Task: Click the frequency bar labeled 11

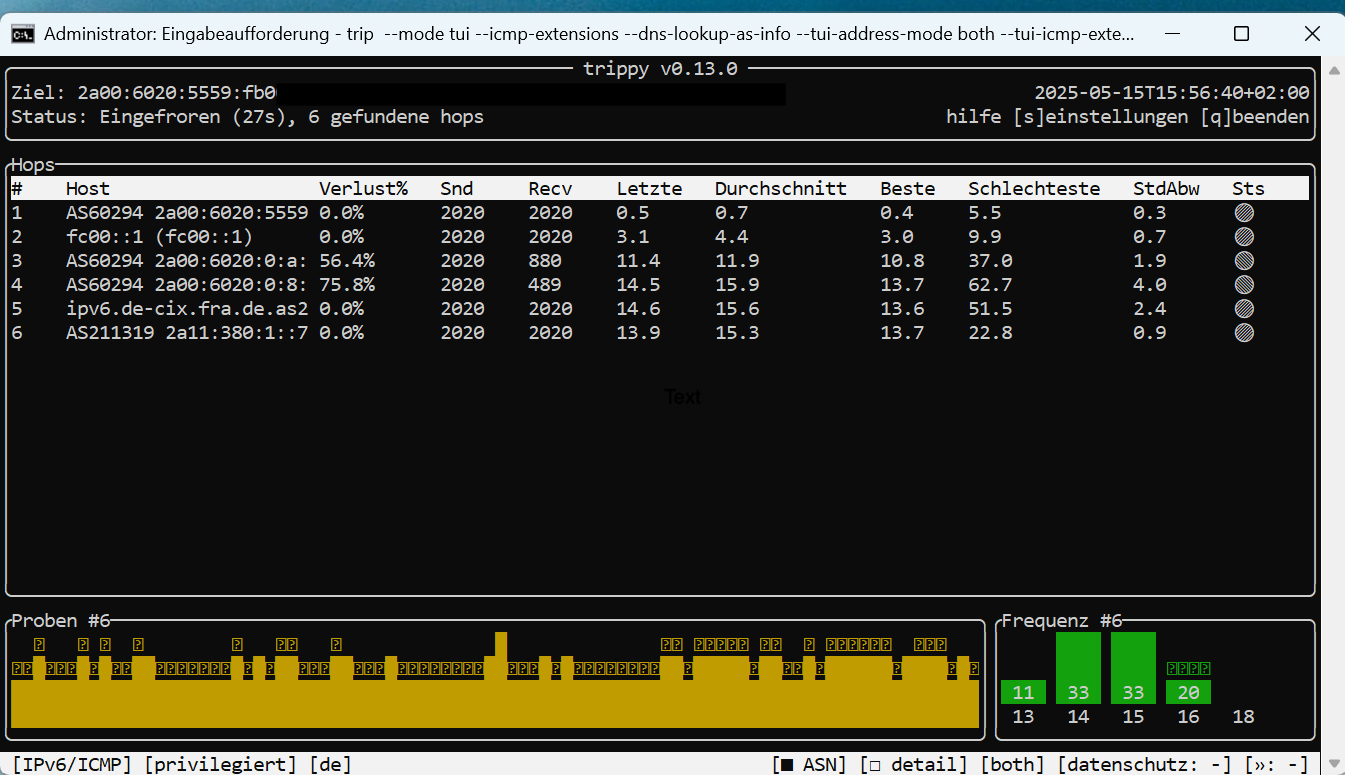Action: [x=1023, y=692]
